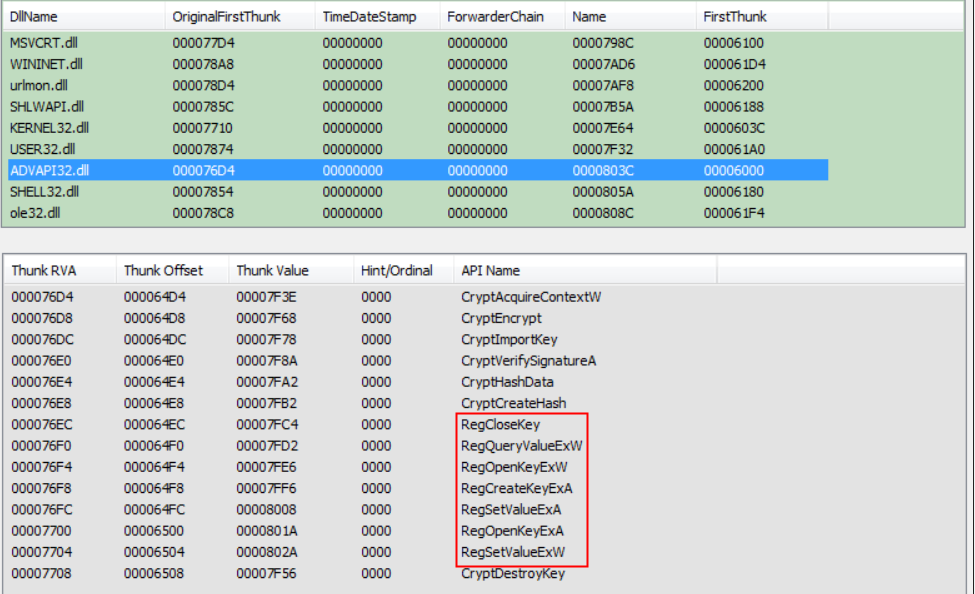Click the Thunk Value column header

point(291,271)
